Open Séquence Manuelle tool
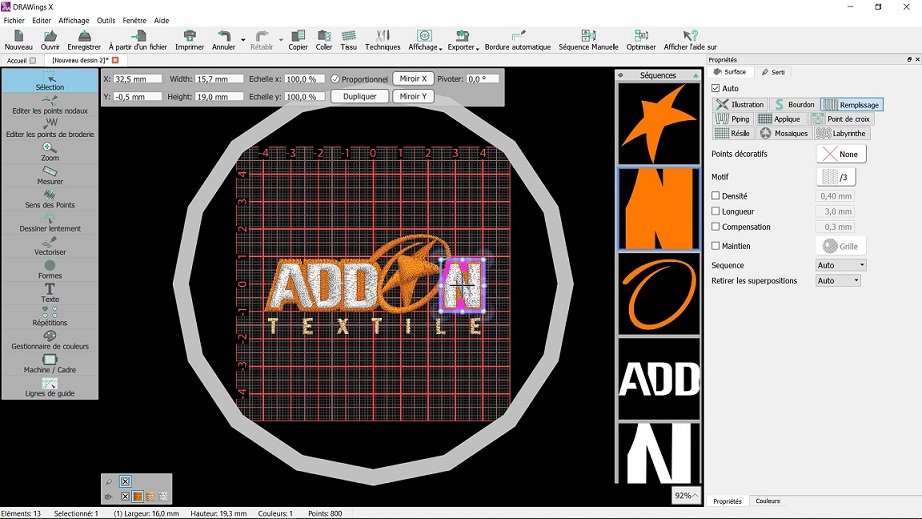Image resolution: width=922 pixels, height=519 pixels. pos(589,40)
